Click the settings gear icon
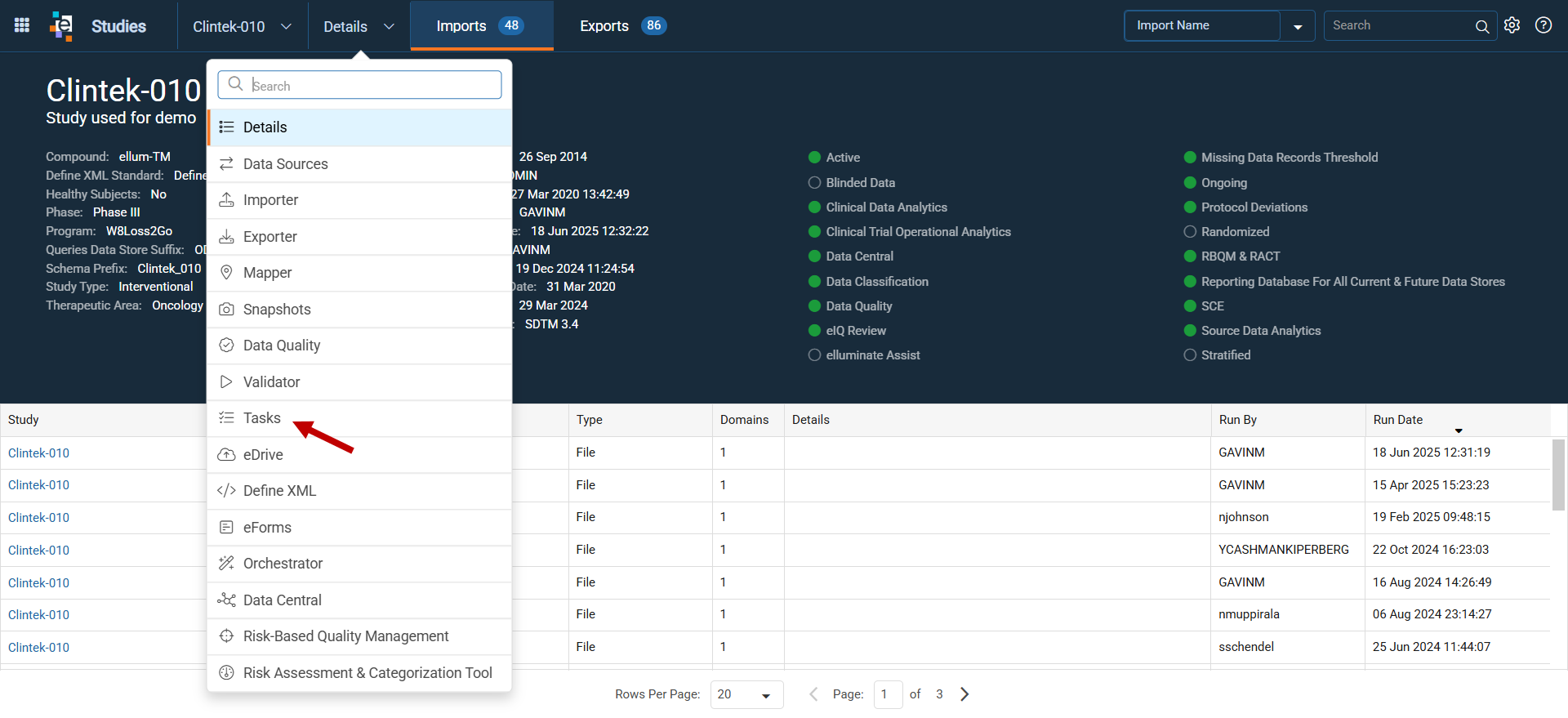Viewport: 1568px width, 718px height. (x=1512, y=25)
